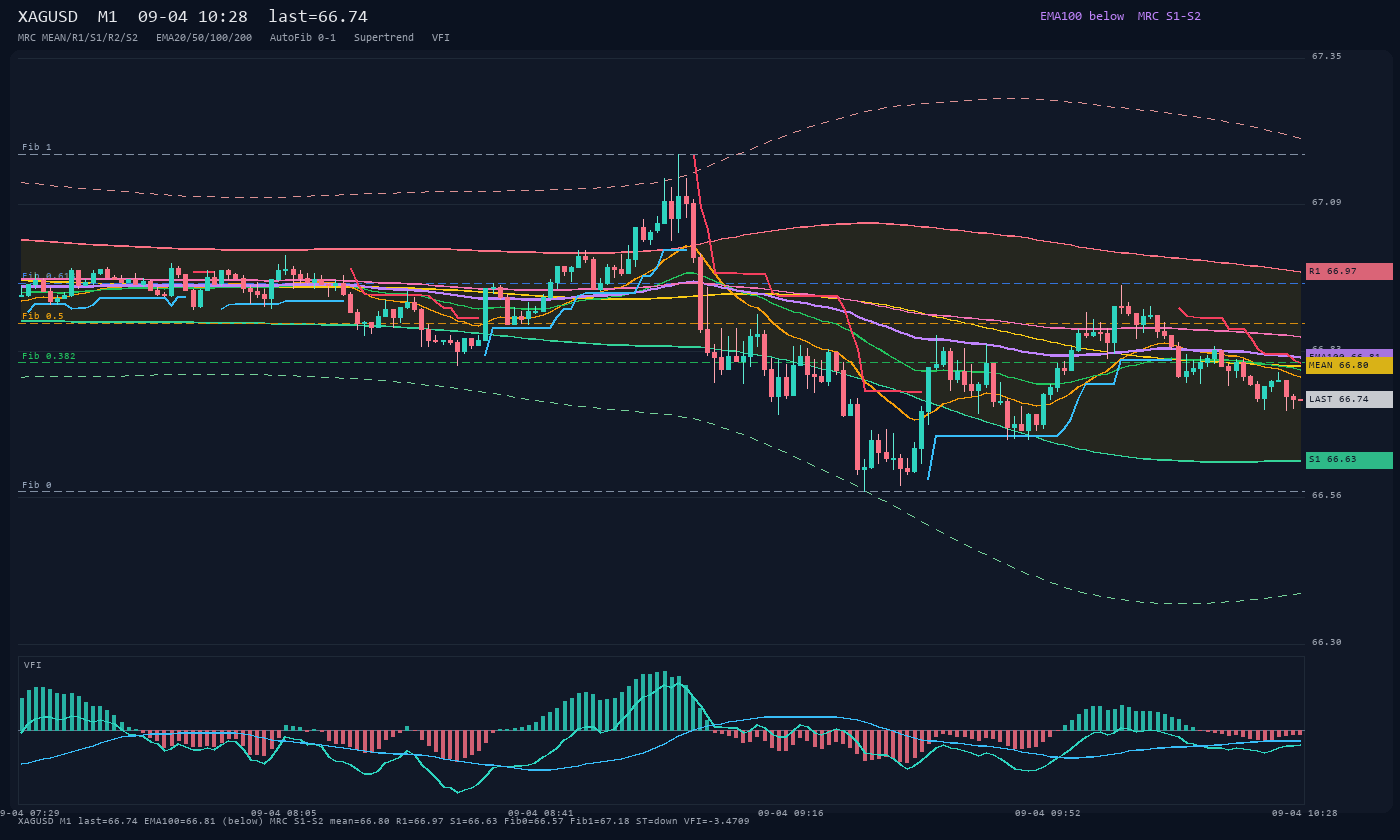Click the 'LAST 66.74' gray price tag

tap(1349, 399)
